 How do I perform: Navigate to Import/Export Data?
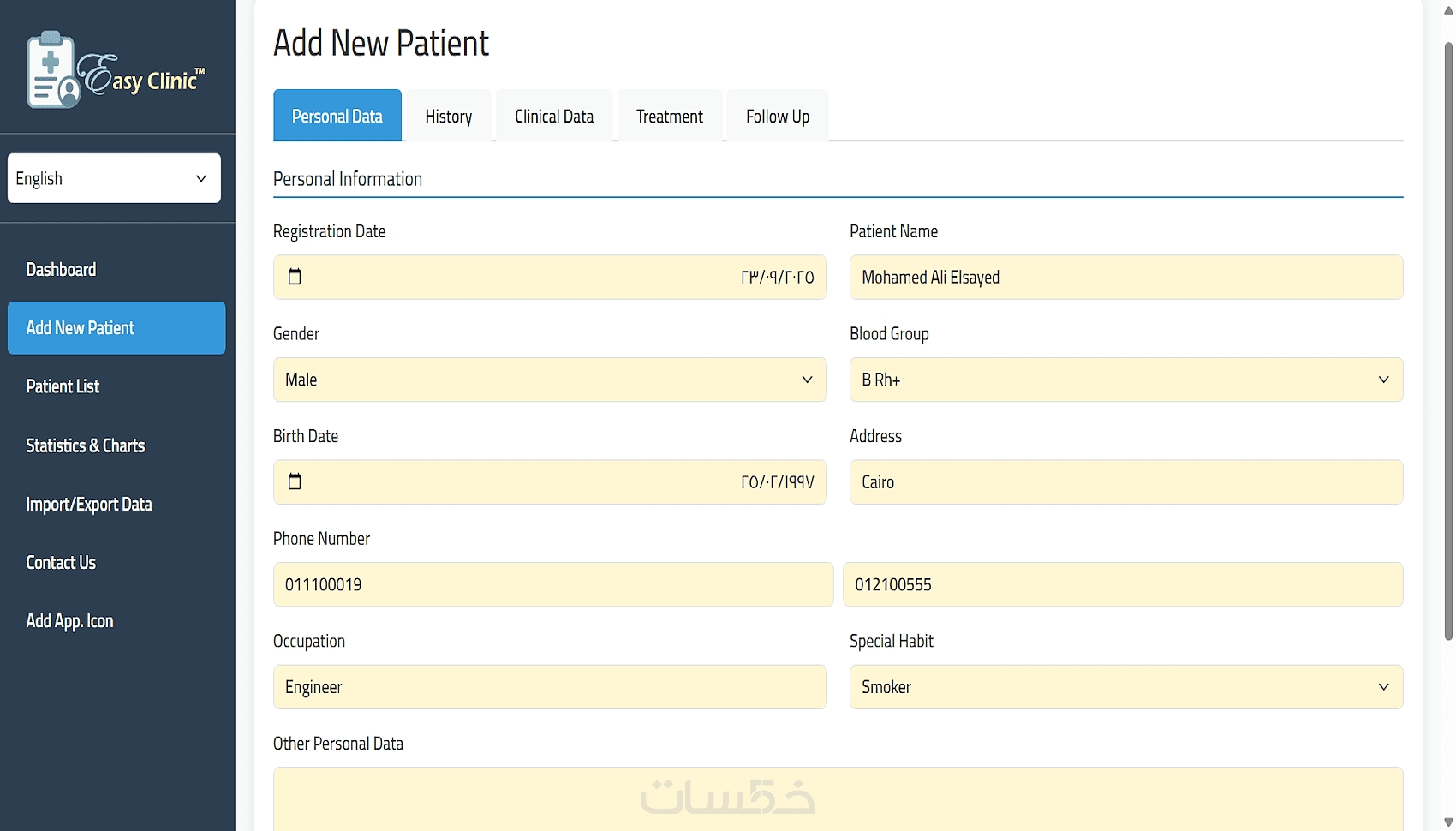pyautogui.click(x=89, y=505)
